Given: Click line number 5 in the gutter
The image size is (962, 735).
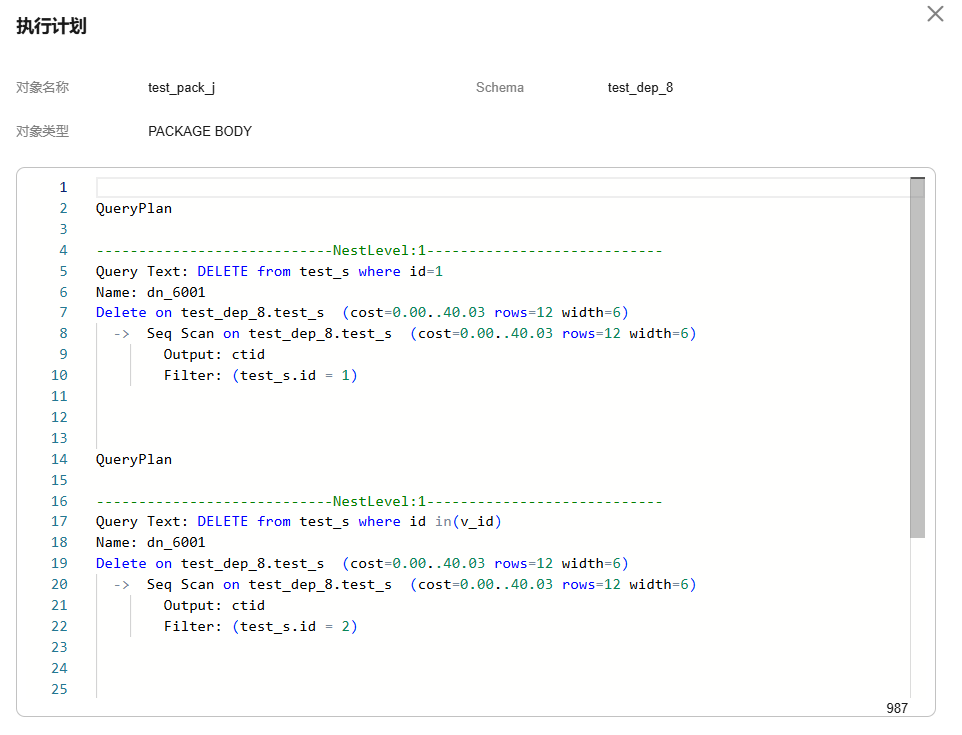Looking at the screenshot, I should [63, 271].
